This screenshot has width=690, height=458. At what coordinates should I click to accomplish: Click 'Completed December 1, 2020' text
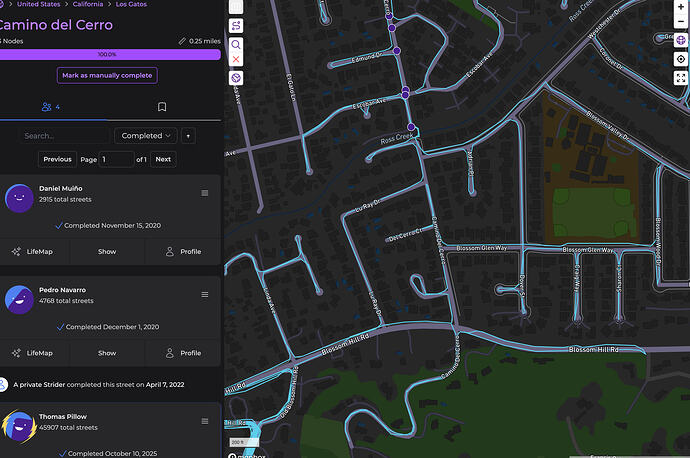[112, 327]
